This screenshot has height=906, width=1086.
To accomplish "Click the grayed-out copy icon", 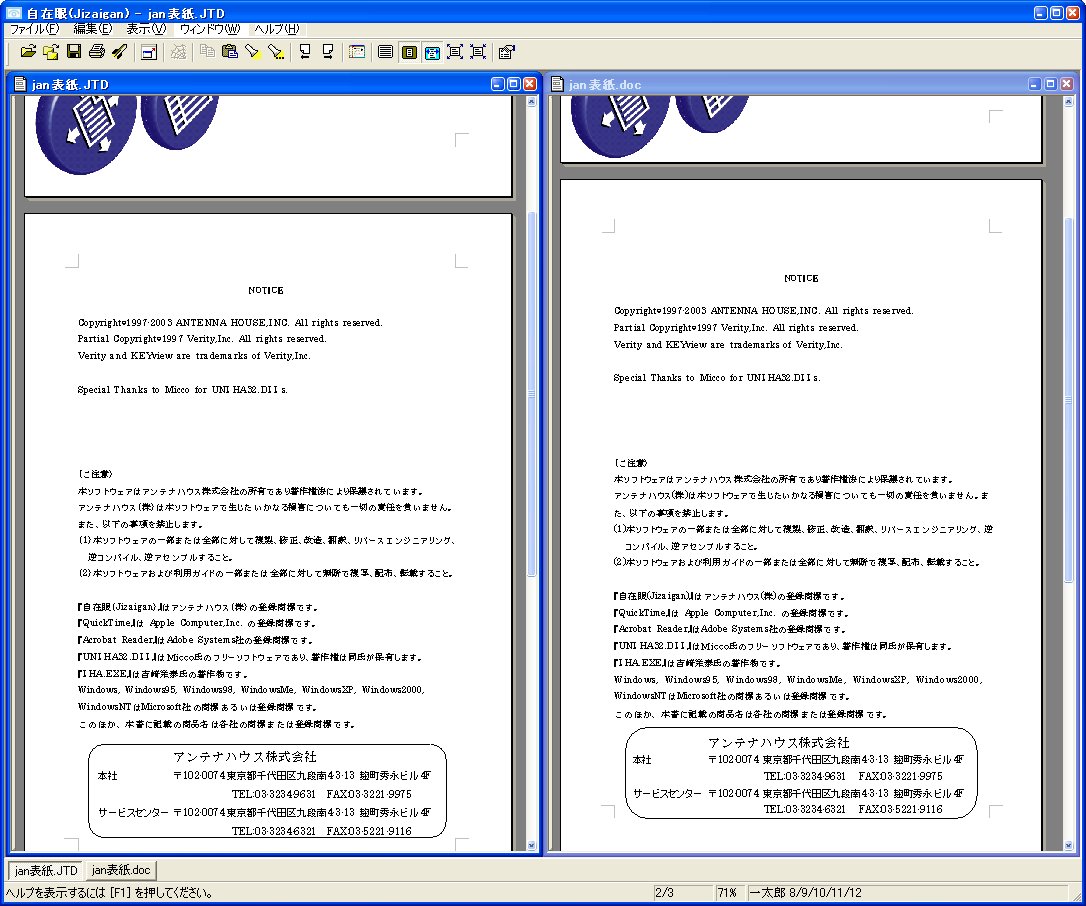I will pos(206,52).
